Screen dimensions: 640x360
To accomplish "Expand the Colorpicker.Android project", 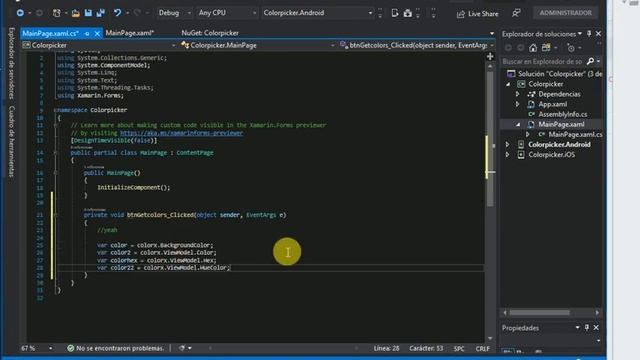I will 507,144.
